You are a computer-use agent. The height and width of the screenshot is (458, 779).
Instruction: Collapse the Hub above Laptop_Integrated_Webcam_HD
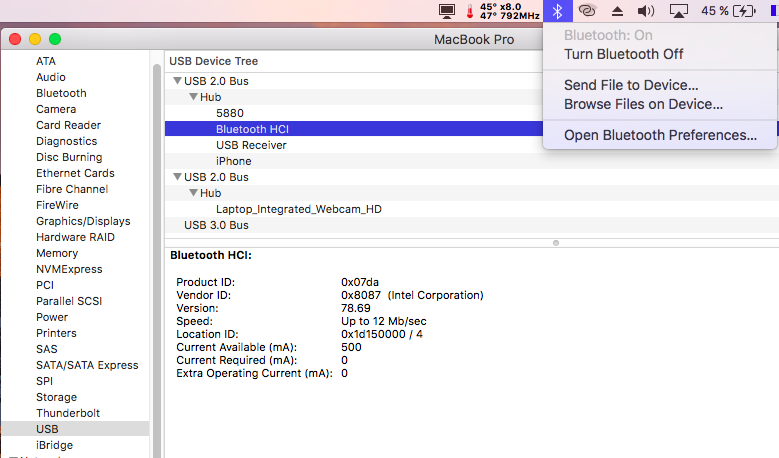(x=193, y=192)
